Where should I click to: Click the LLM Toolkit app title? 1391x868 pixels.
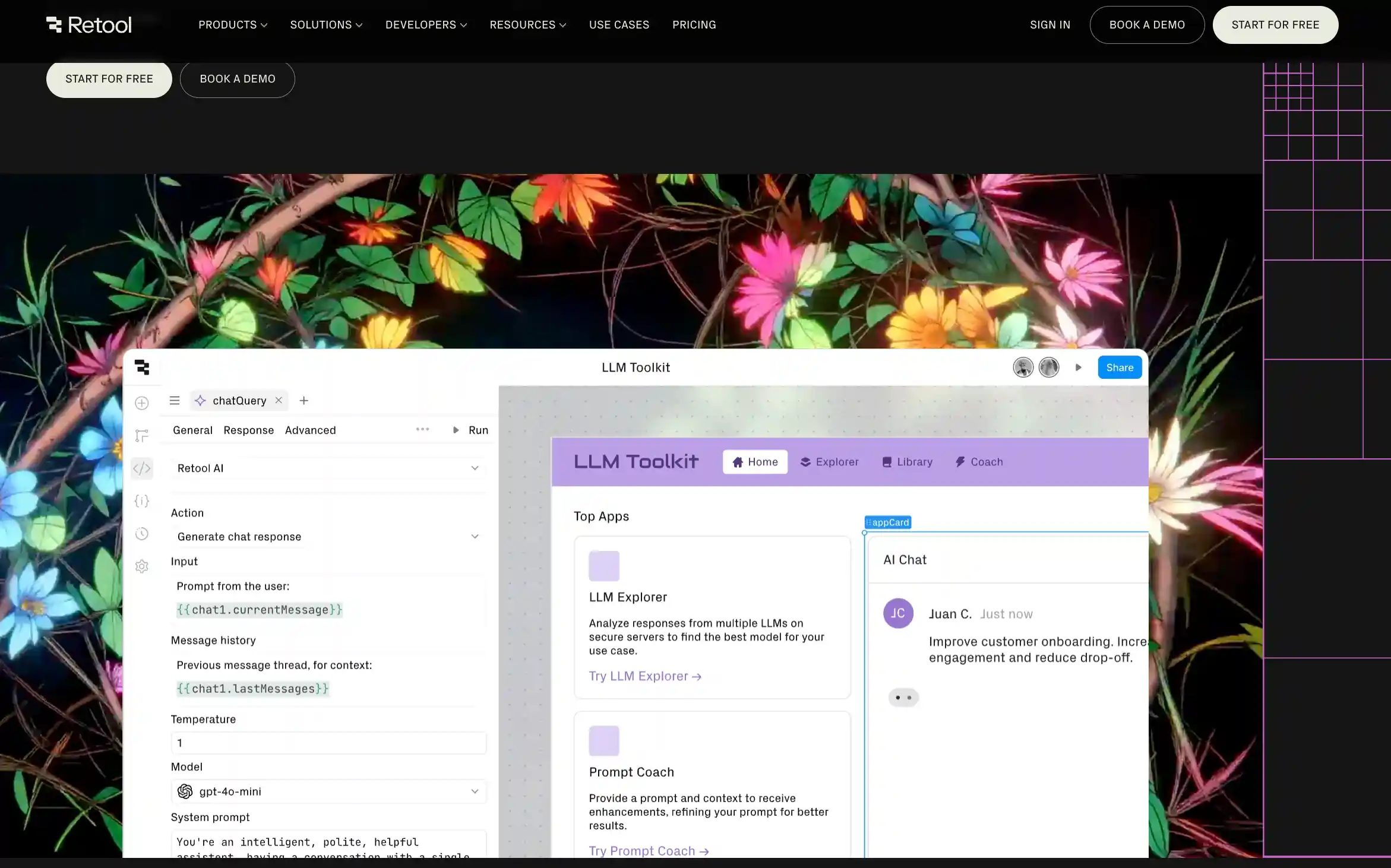[x=636, y=368]
